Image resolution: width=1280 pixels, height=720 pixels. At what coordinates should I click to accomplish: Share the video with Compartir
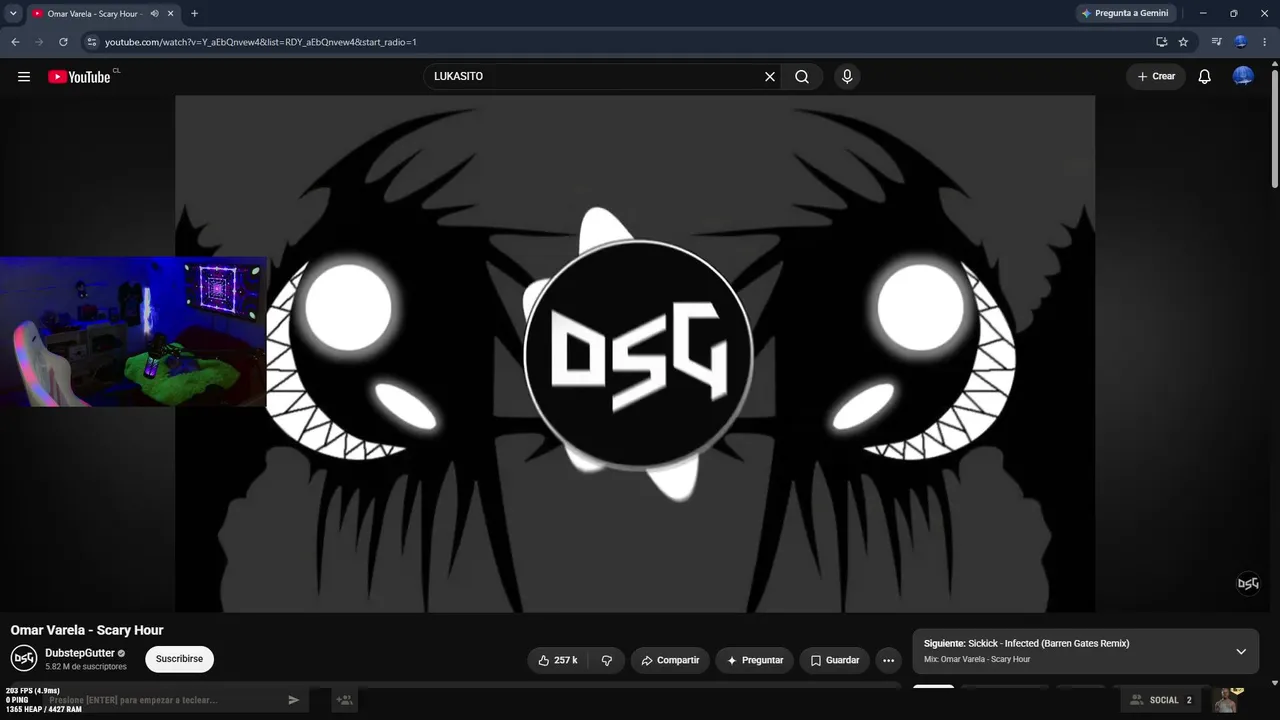coord(670,660)
